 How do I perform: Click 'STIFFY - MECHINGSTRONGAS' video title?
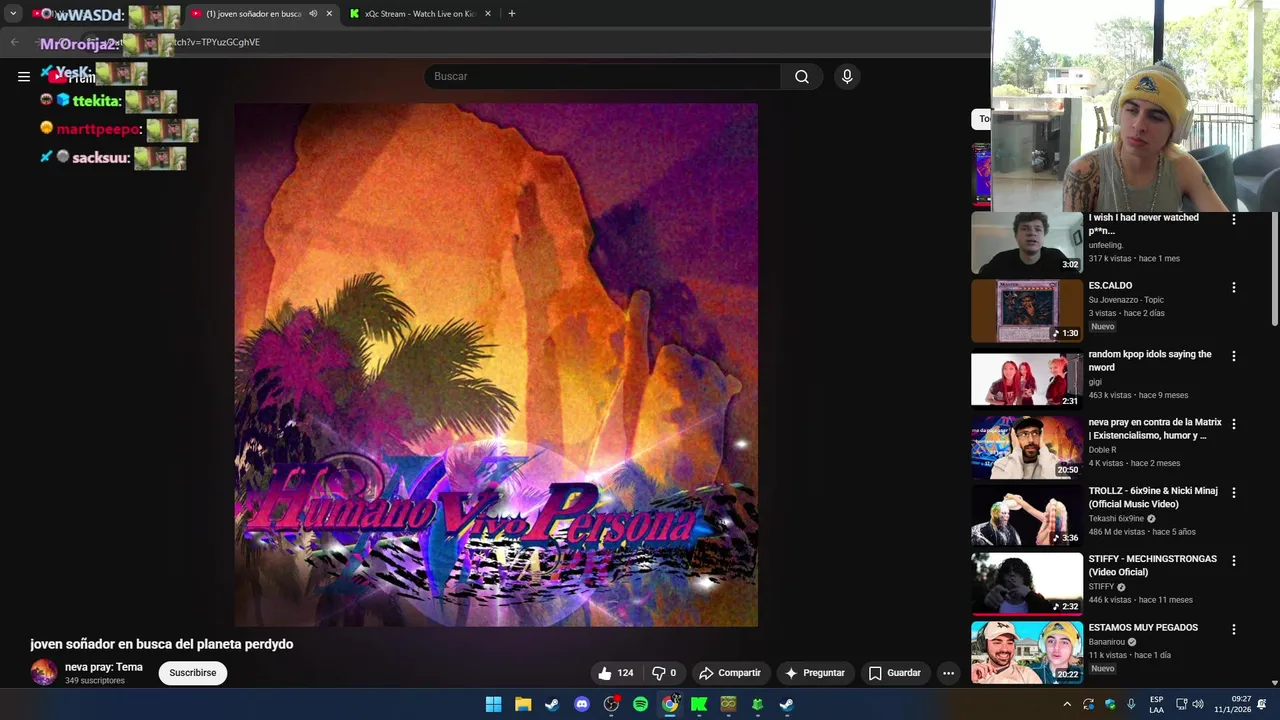click(x=1153, y=566)
